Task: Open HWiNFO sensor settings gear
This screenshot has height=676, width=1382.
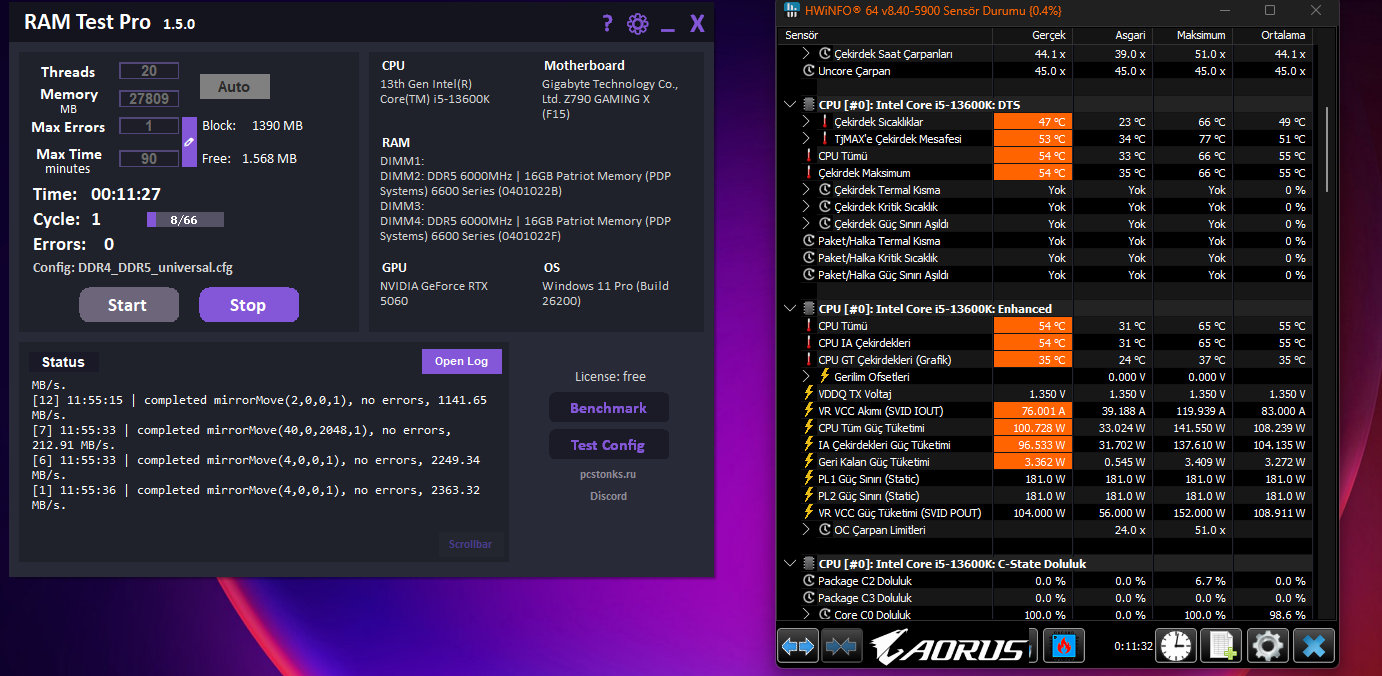Action: tap(1268, 646)
